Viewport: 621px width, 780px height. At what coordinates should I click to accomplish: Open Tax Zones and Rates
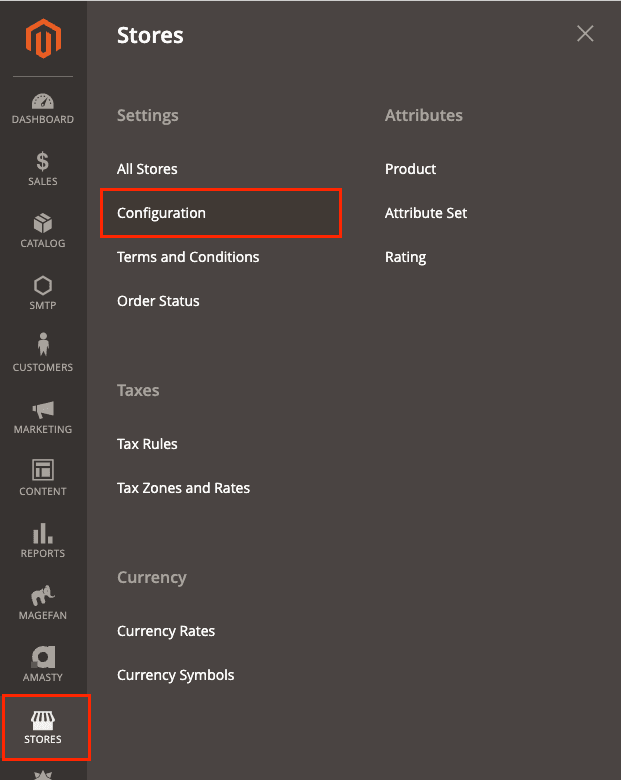(184, 488)
